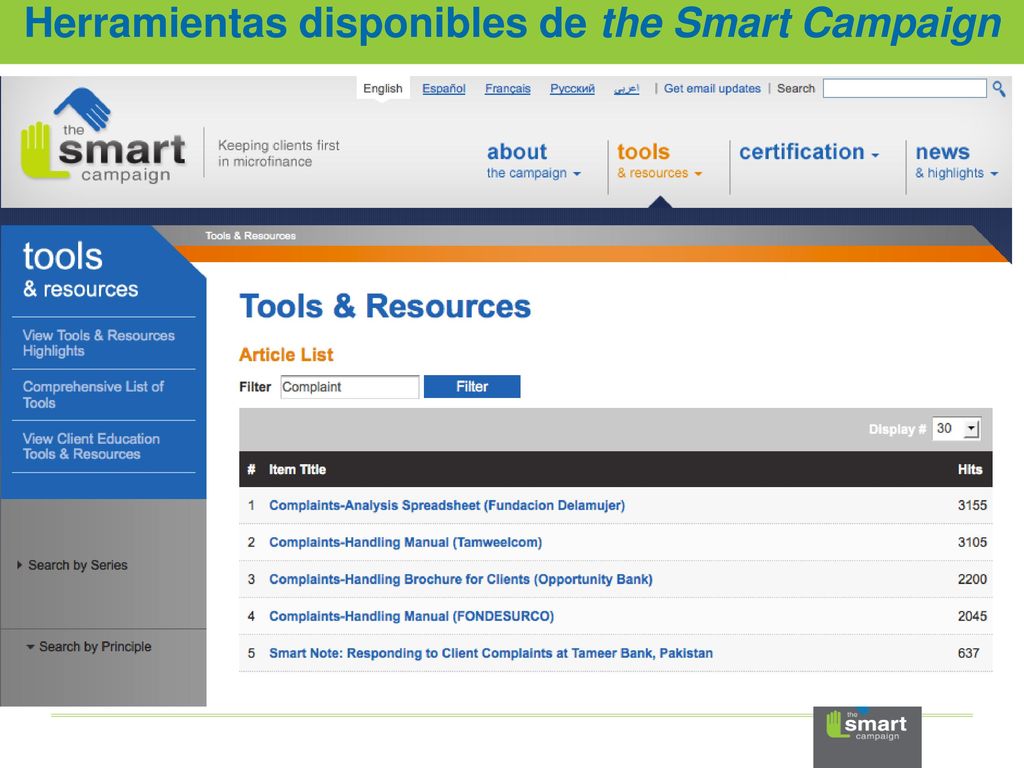The height and width of the screenshot is (768, 1024).
Task: Click the Tools & Resources page title
Action: point(385,306)
